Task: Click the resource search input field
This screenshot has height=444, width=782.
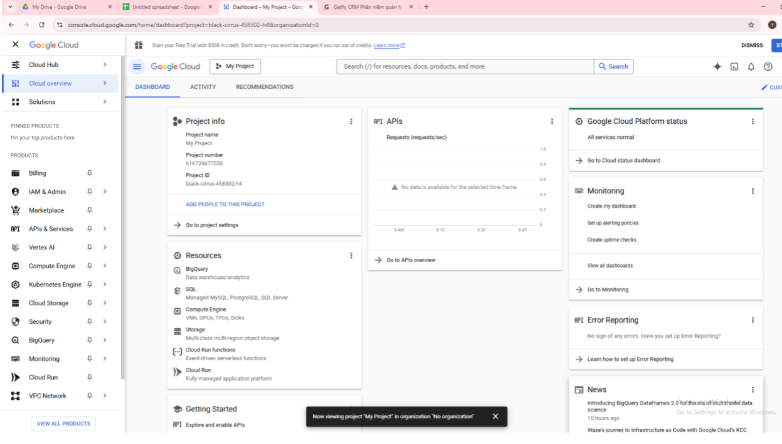Action: coord(465,67)
